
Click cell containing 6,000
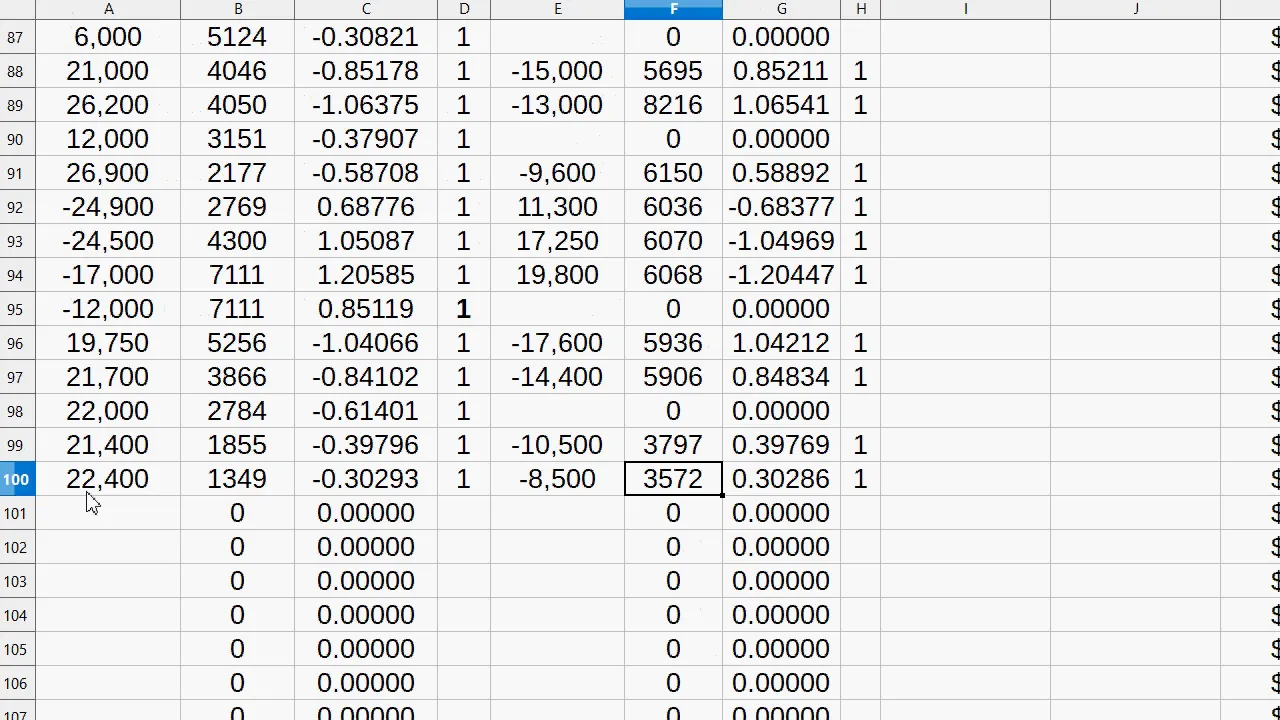(108, 37)
